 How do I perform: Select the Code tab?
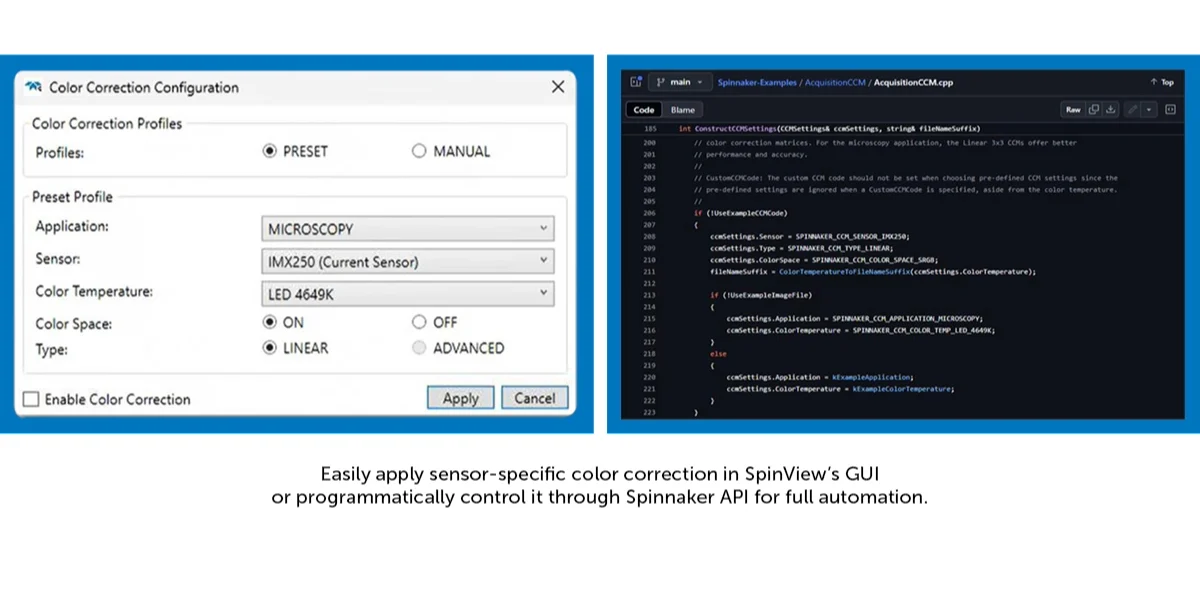644,110
